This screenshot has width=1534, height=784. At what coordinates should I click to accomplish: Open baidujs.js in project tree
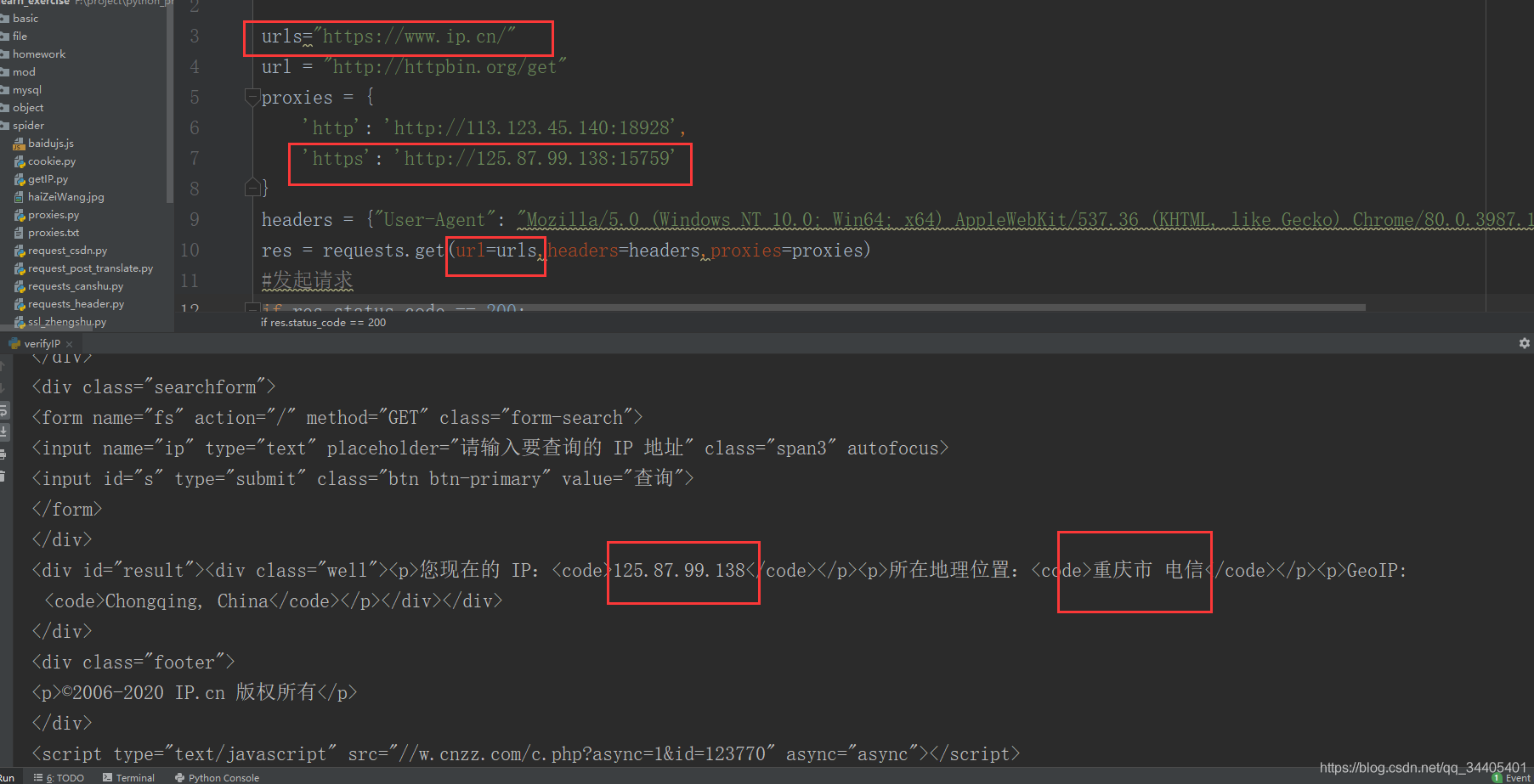(x=51, y=144)
